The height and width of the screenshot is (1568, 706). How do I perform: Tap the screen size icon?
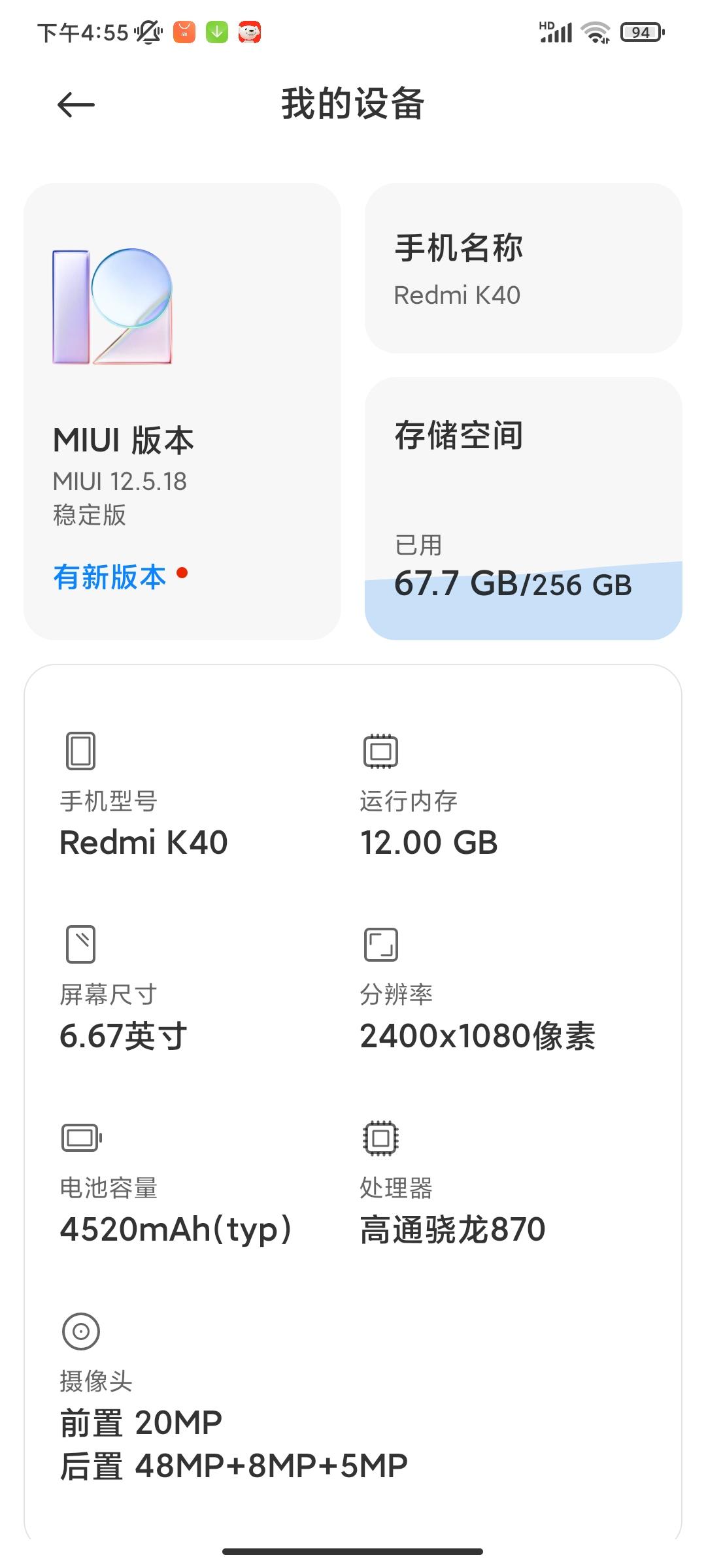click(81, 944)
